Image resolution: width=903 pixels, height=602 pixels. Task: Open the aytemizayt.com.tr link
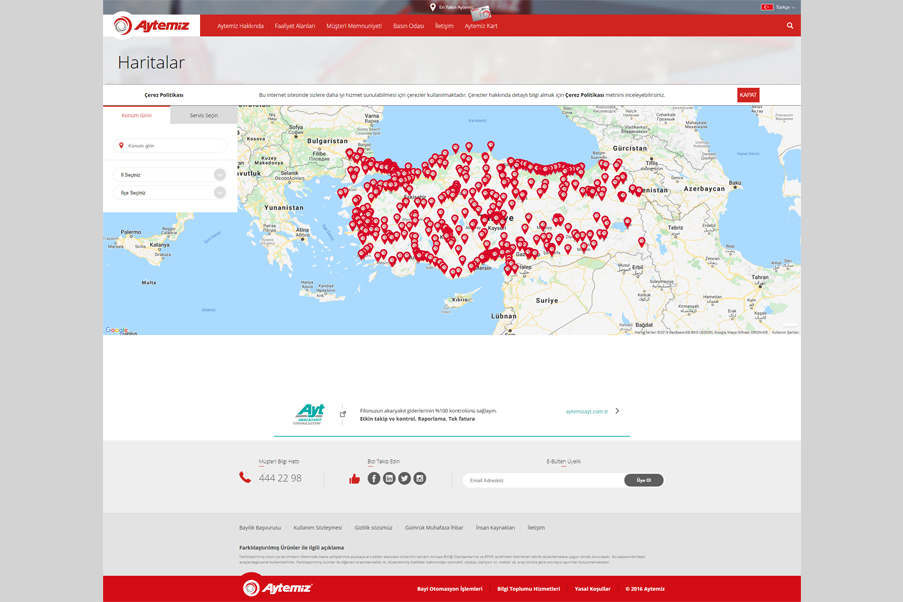click(x=587, y=411)
